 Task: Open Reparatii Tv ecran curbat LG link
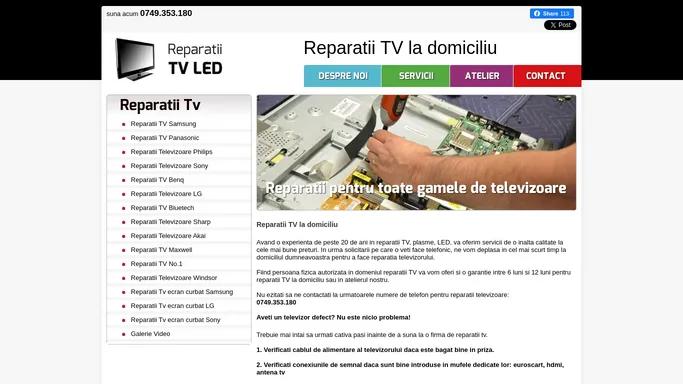click(172, 306)
